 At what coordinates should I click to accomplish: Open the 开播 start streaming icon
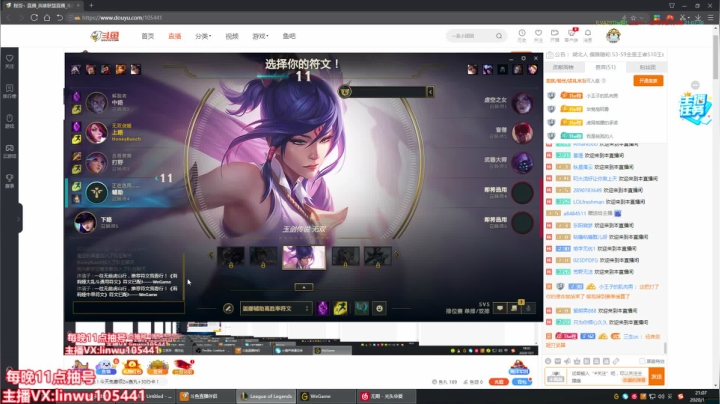click(555, 35)
